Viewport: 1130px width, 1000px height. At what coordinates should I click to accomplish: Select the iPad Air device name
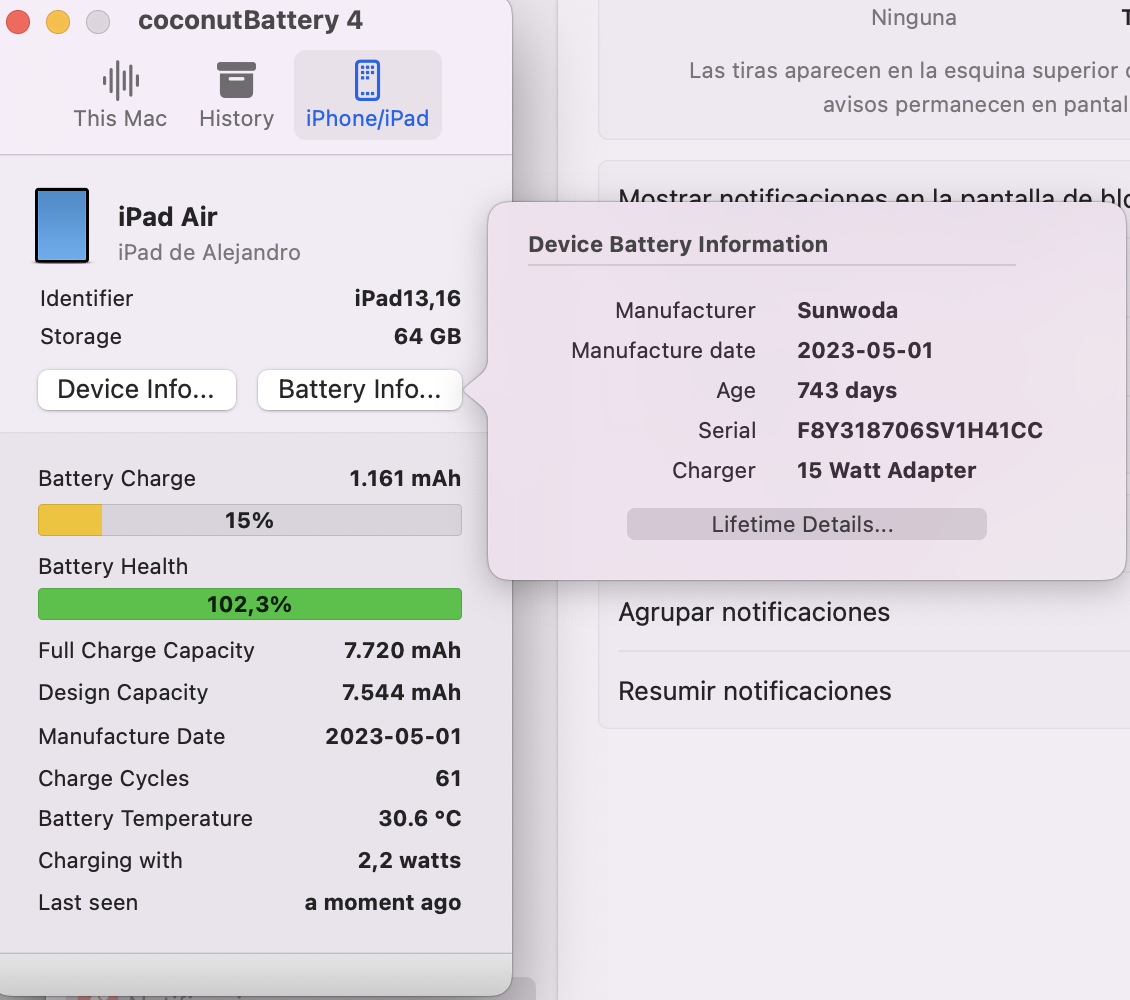tap(168, 217)
